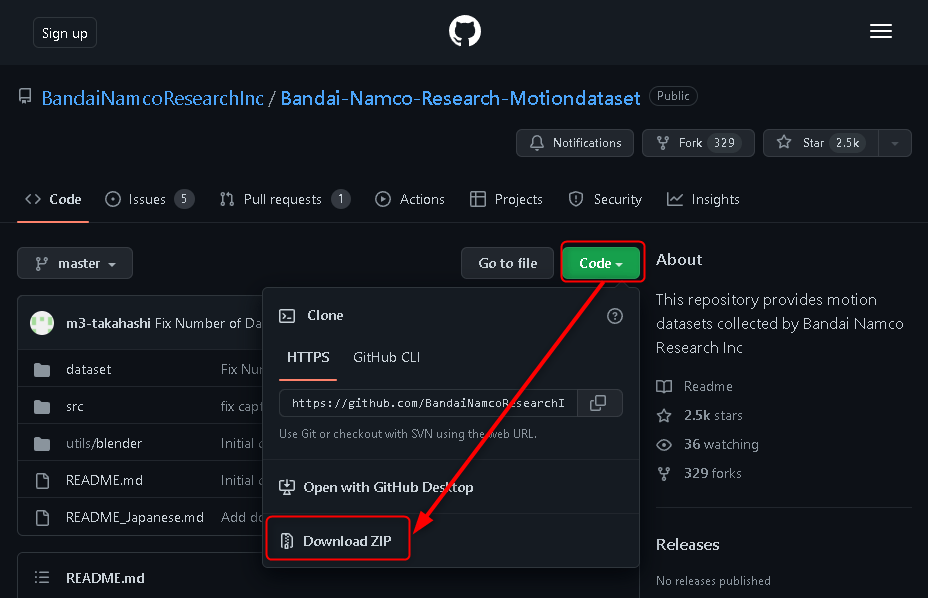This screenshot has height=598, width=928.
Task: Click the Issues counter badge 5
Action: [x=184, y=200]
